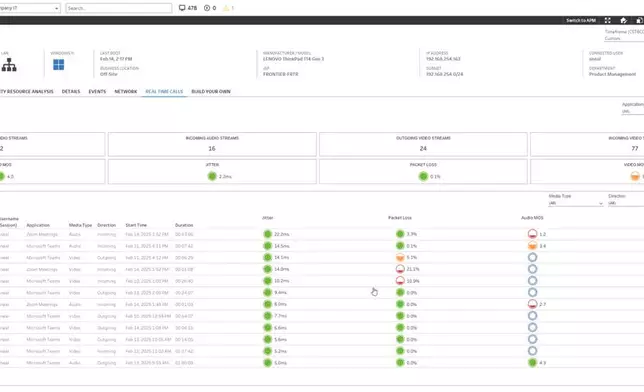Sort by the Audio MOS column header
Screen dimensions: 644x392
532,218
